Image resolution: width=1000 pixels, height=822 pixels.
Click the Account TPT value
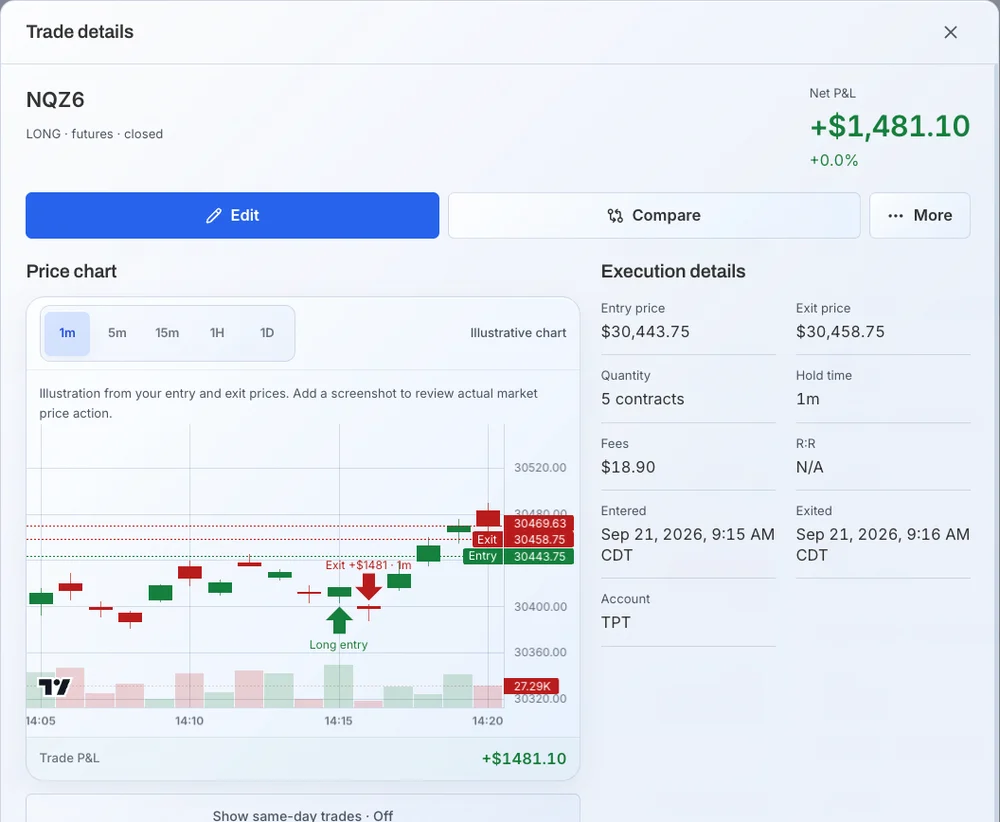coord(615,622)
